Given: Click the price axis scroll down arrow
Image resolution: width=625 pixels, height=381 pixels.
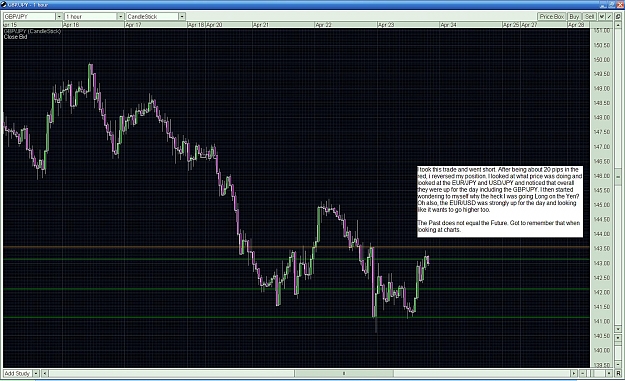Looking at the screenshot, I should (x=618, y=329).
